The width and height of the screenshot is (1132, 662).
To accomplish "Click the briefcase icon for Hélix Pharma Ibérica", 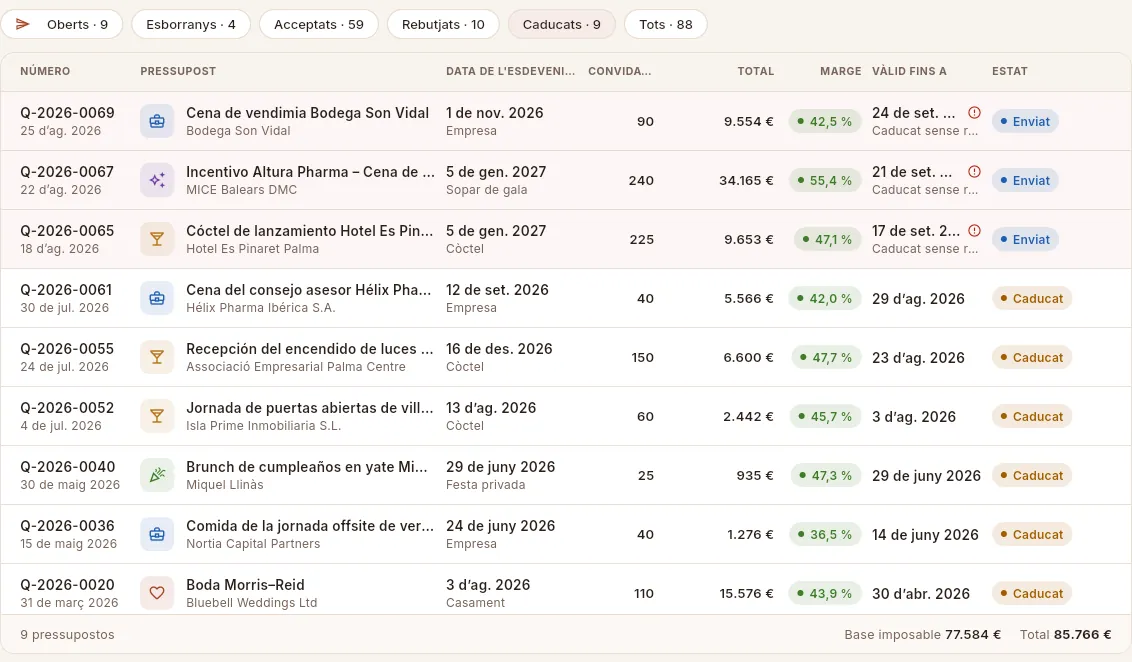I will point(157,298).
